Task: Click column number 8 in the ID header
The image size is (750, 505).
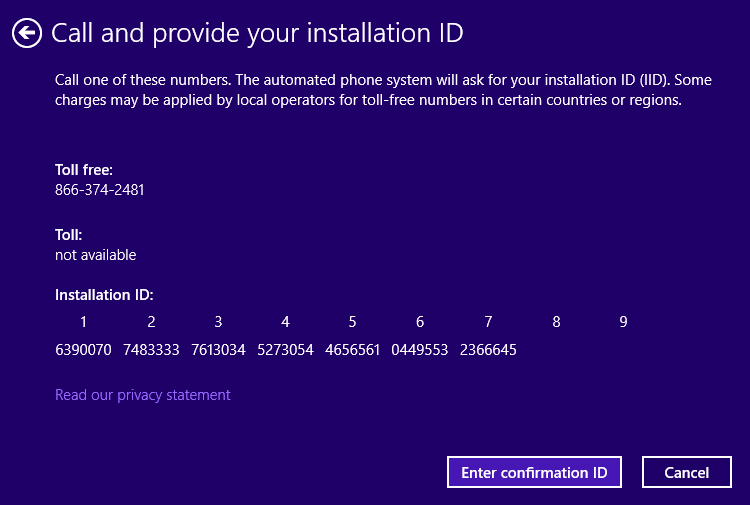Action: coord(556,322)
